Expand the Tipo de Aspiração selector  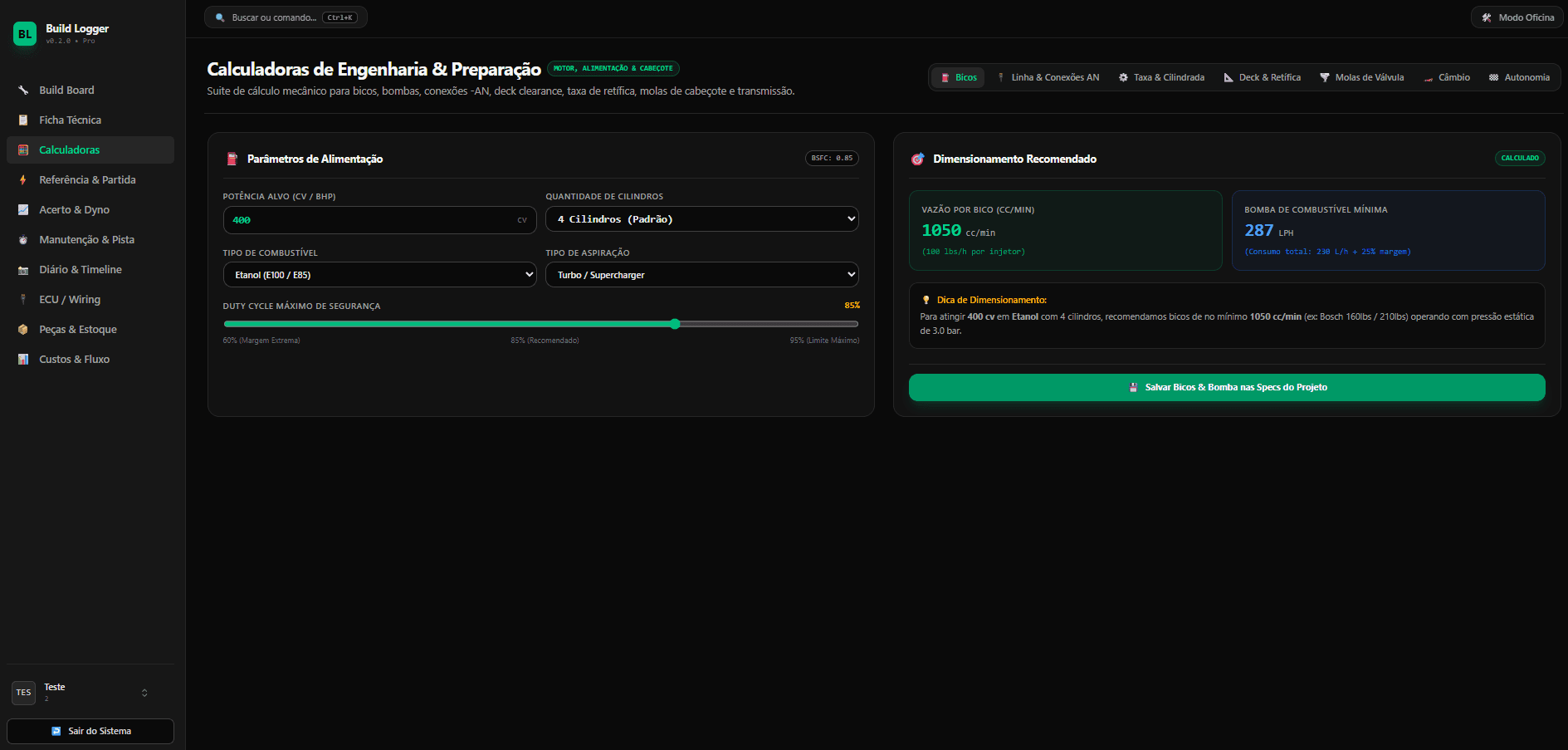click(701, 275)
